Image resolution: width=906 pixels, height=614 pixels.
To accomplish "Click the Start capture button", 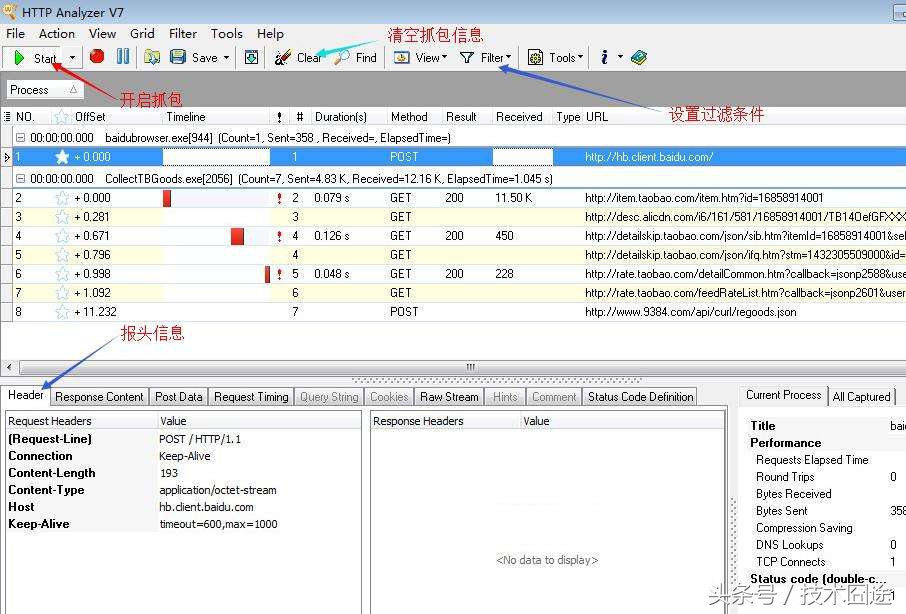I will point(35,57).
